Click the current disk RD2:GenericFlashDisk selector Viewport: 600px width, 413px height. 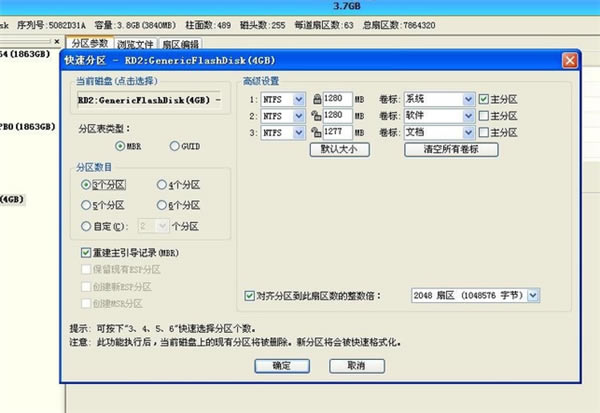click(x=152, y=100)
